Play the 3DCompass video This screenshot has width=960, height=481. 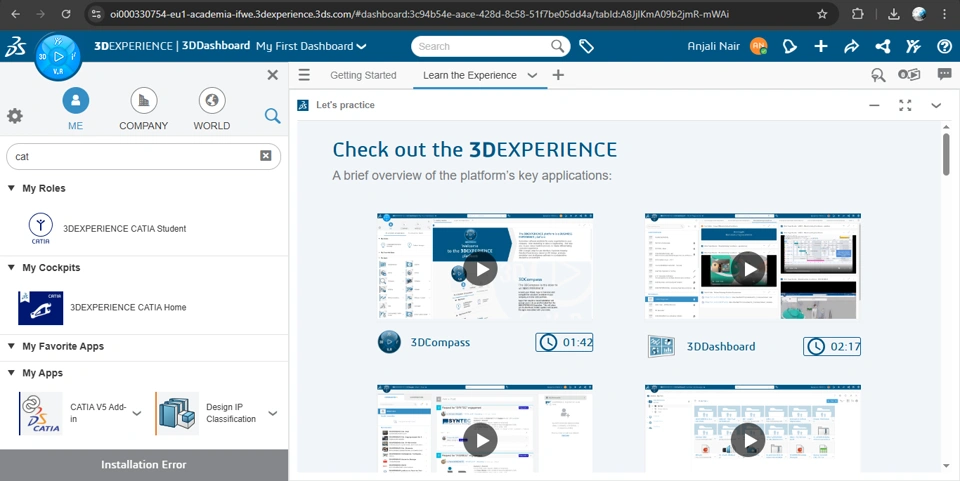click(x=481, y=269)
